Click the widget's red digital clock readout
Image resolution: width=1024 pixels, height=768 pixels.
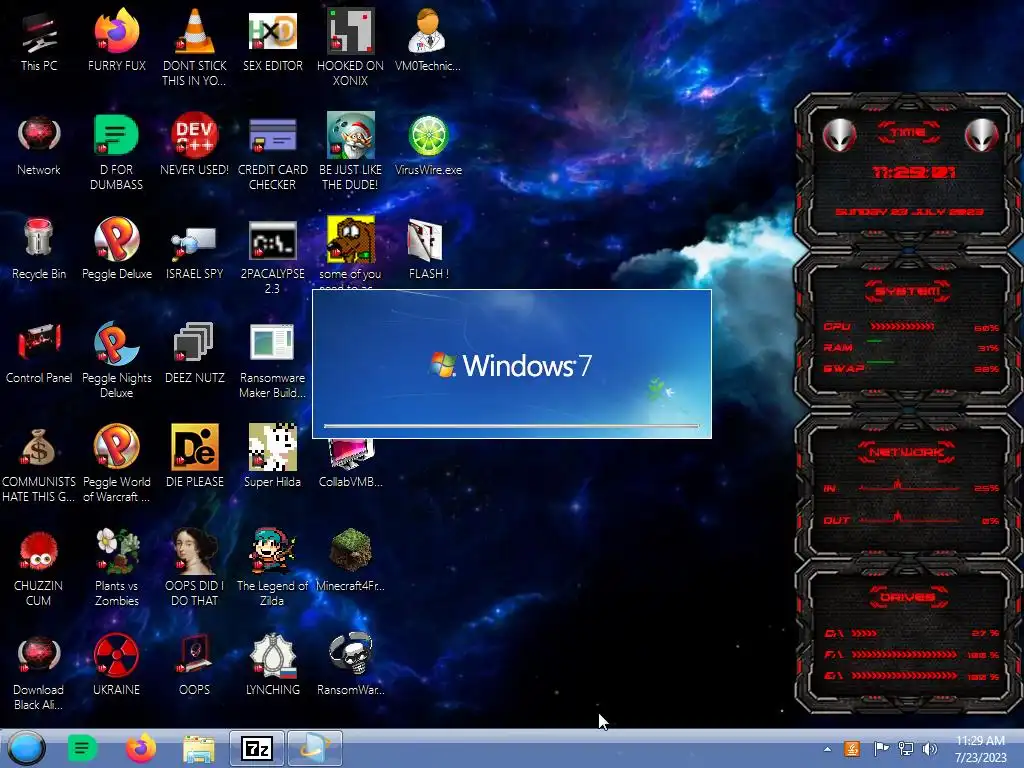[x=914, y=172]
